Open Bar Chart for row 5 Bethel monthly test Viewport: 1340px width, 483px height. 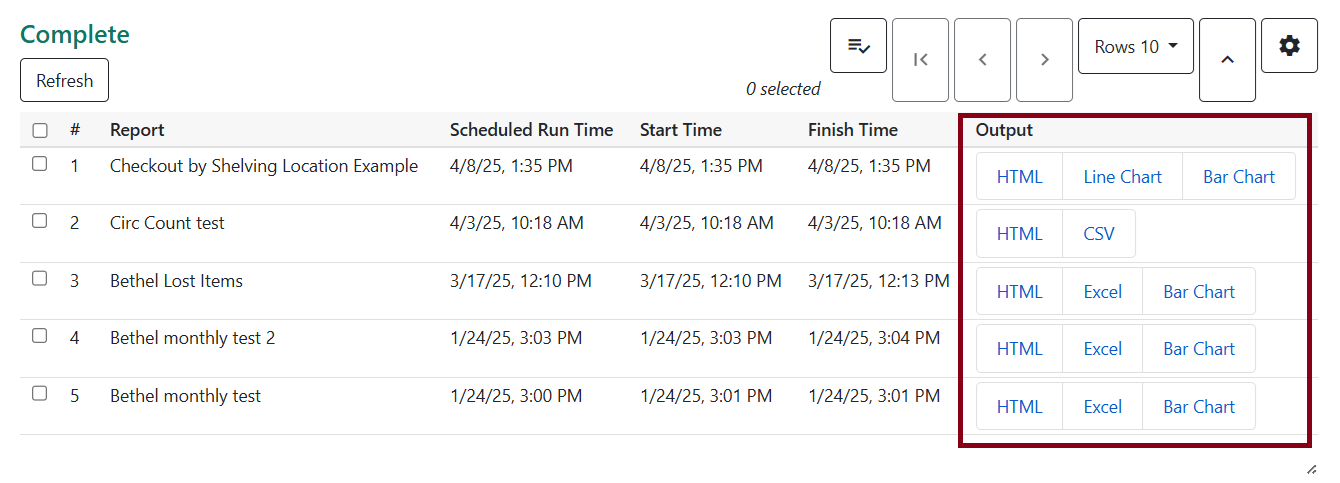(x=1199, y=406)
